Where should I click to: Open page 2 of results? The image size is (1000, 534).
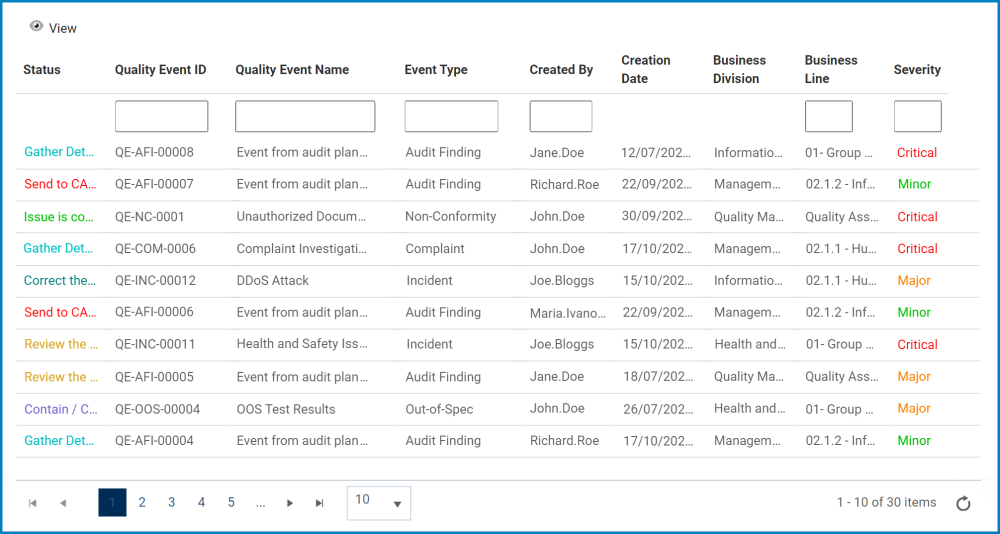(142, 503)
